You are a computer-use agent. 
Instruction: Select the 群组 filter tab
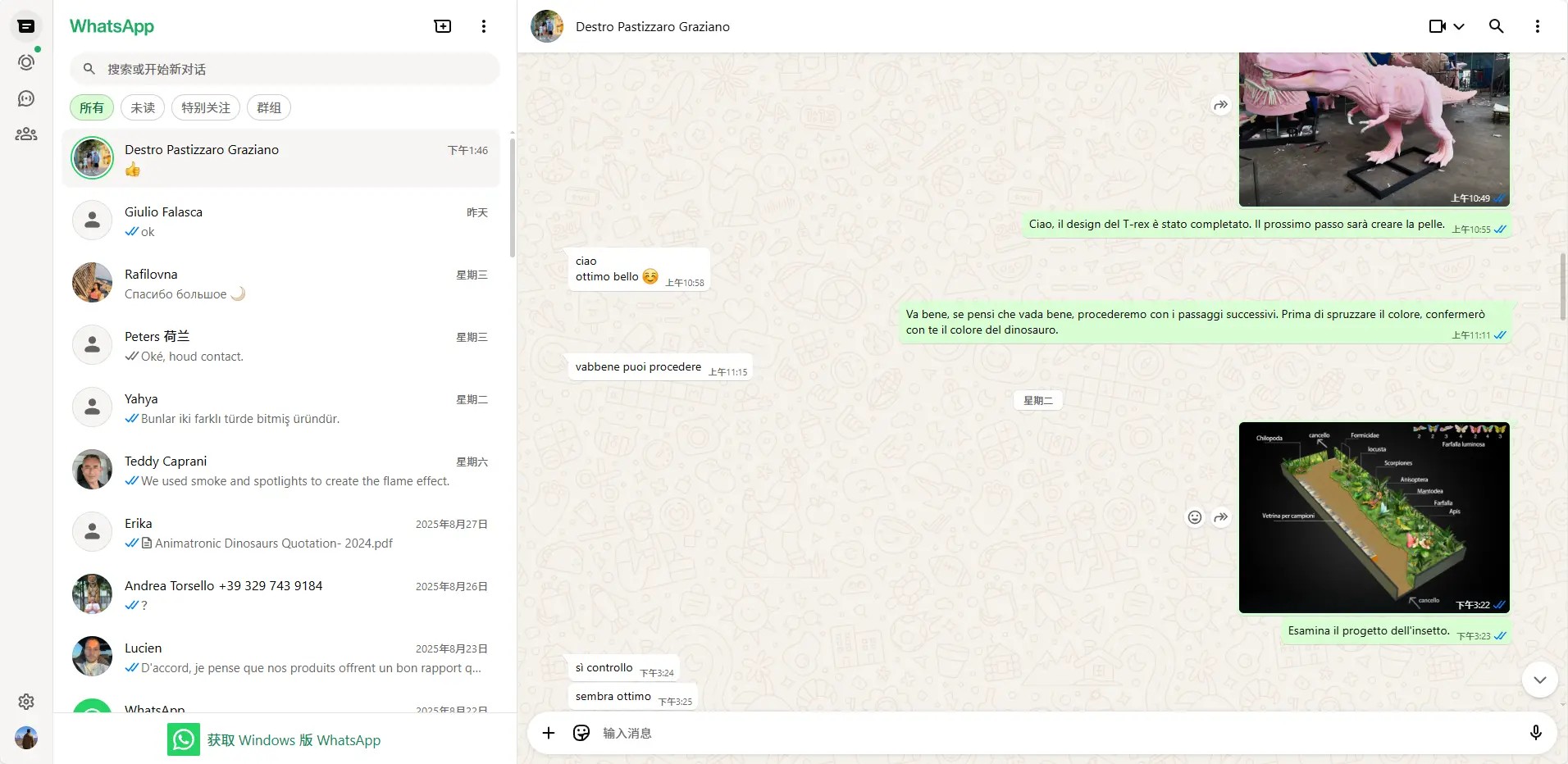269,107
